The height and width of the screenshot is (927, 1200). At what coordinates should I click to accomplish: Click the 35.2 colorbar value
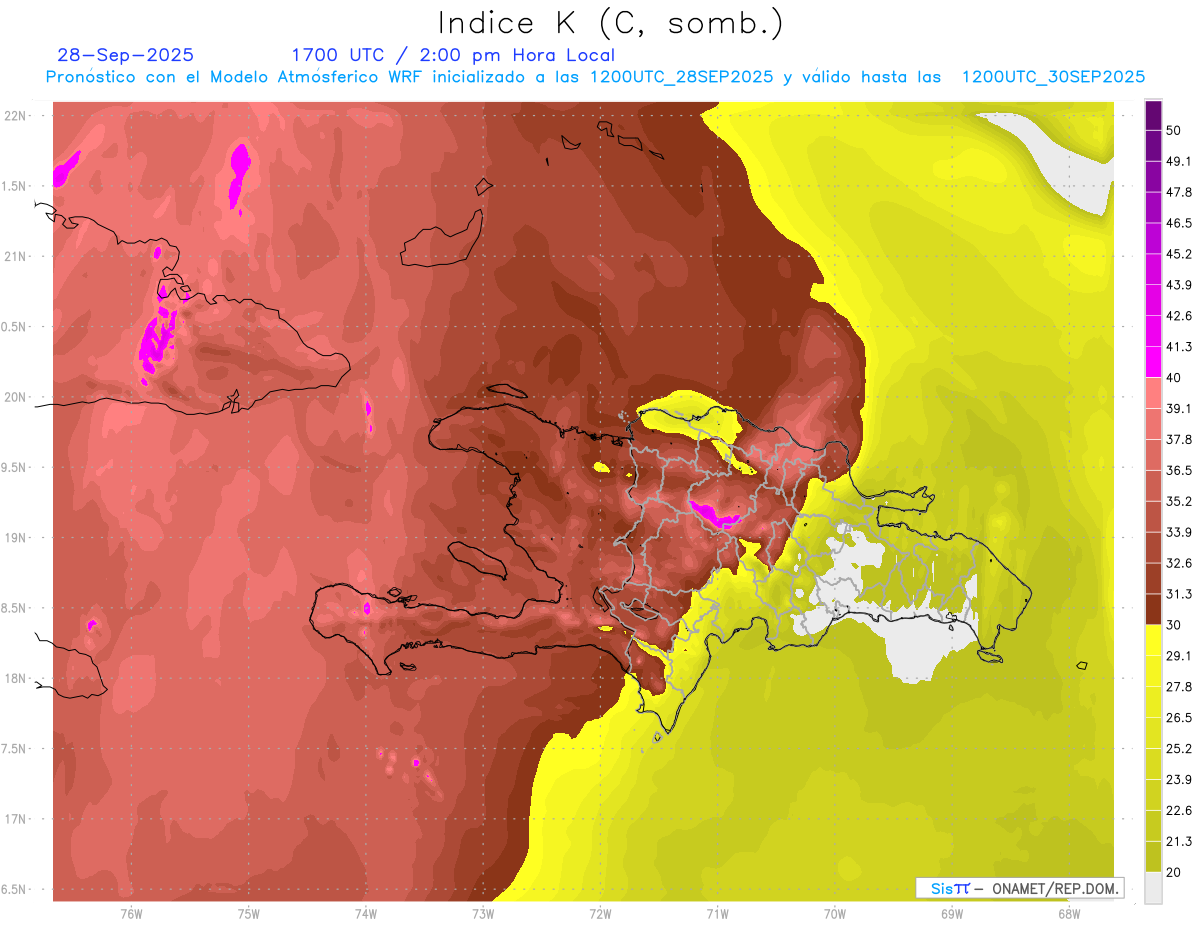click(1180, 501)
